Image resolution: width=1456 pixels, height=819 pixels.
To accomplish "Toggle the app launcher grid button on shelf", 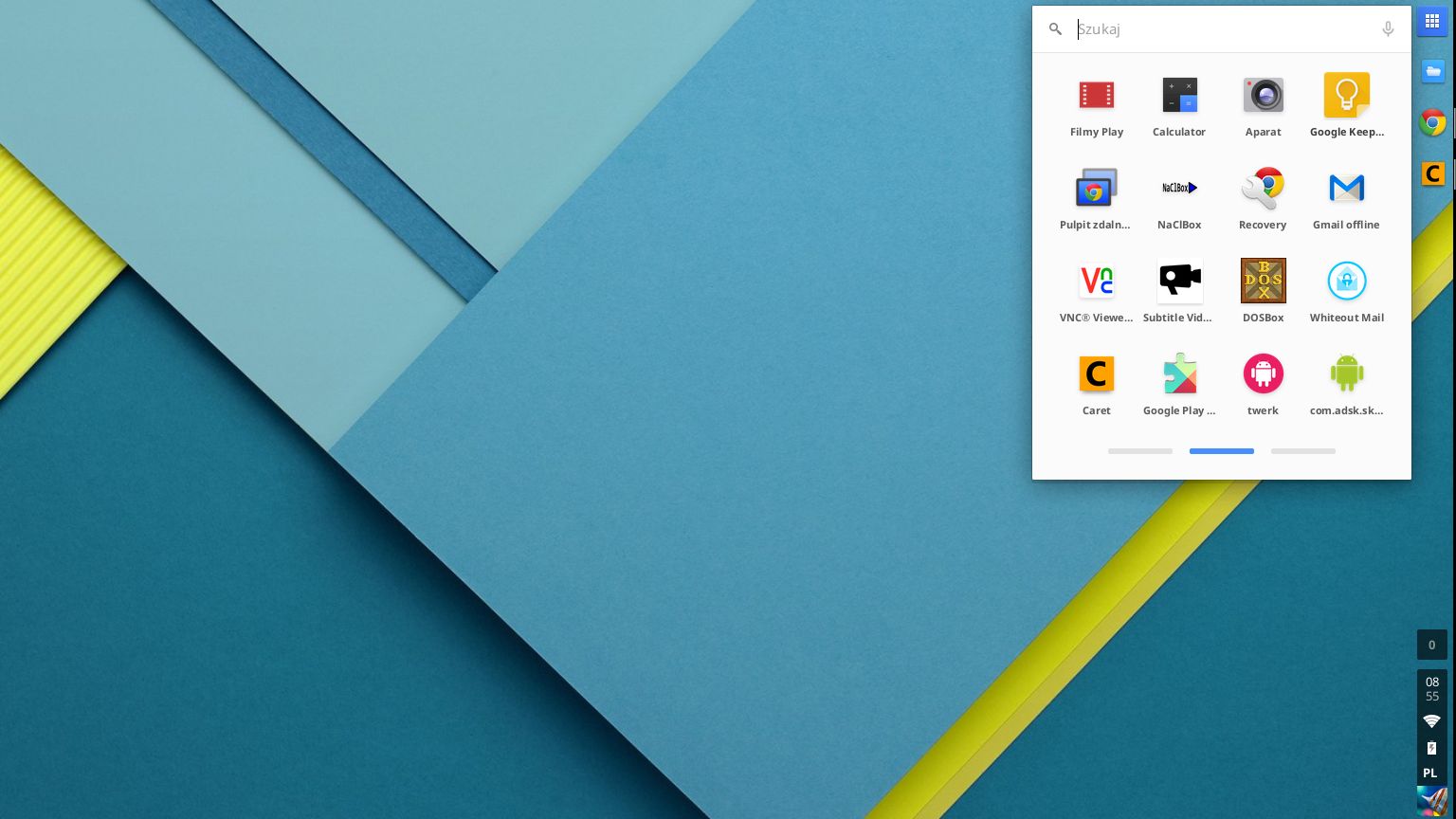I will pyautogui.click(x=1432, y=21).
